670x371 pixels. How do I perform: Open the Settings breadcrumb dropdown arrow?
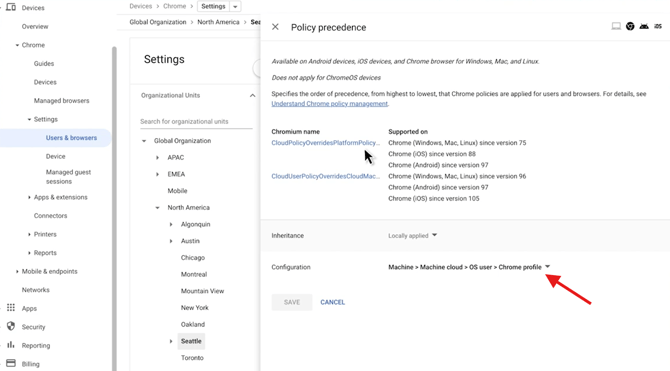tap(235, 6)
